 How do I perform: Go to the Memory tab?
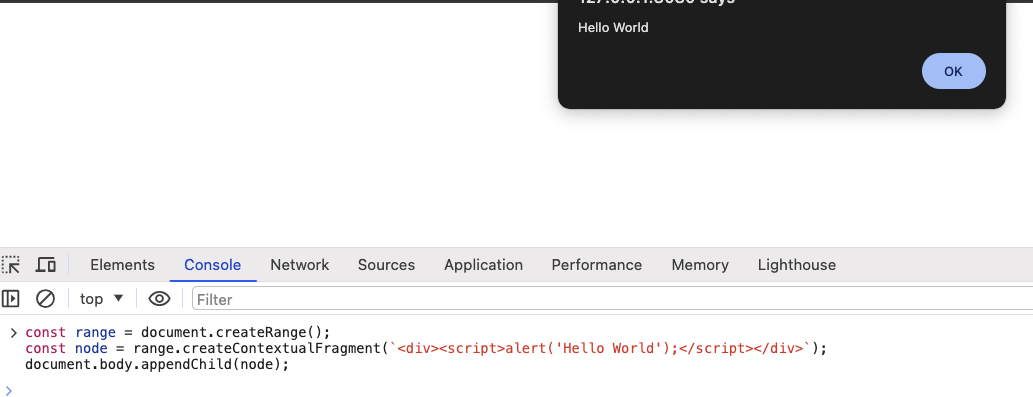pyautogui.click(x=700, y=265)
